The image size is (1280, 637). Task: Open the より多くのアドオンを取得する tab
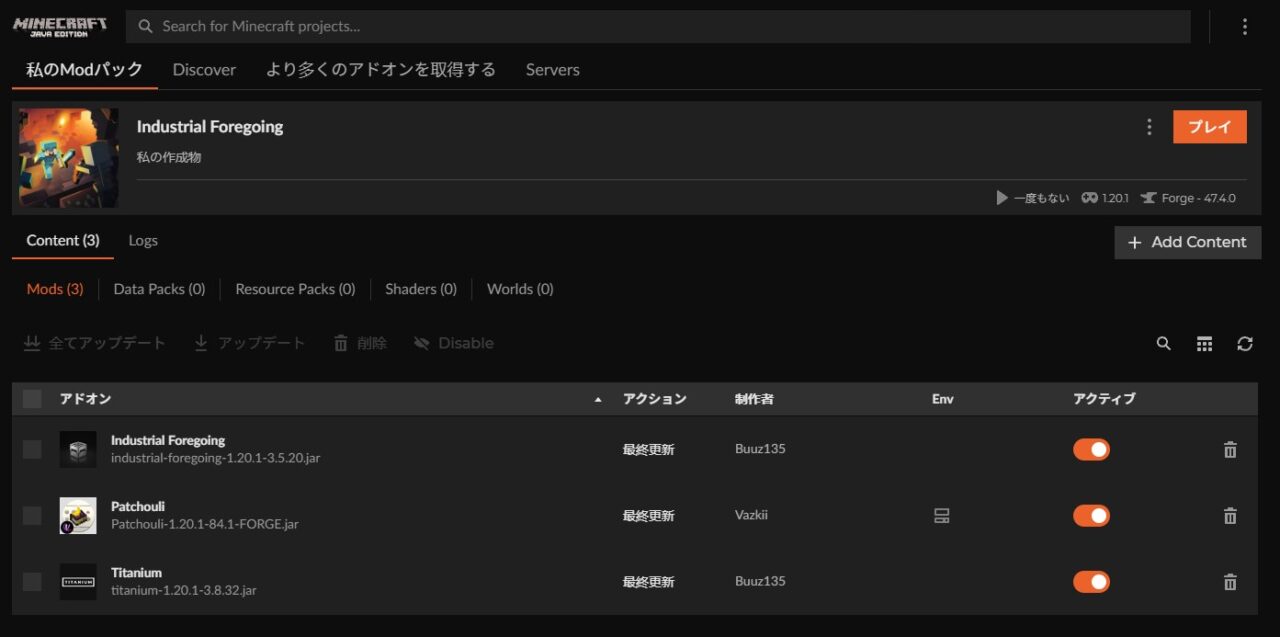point(381,70)
